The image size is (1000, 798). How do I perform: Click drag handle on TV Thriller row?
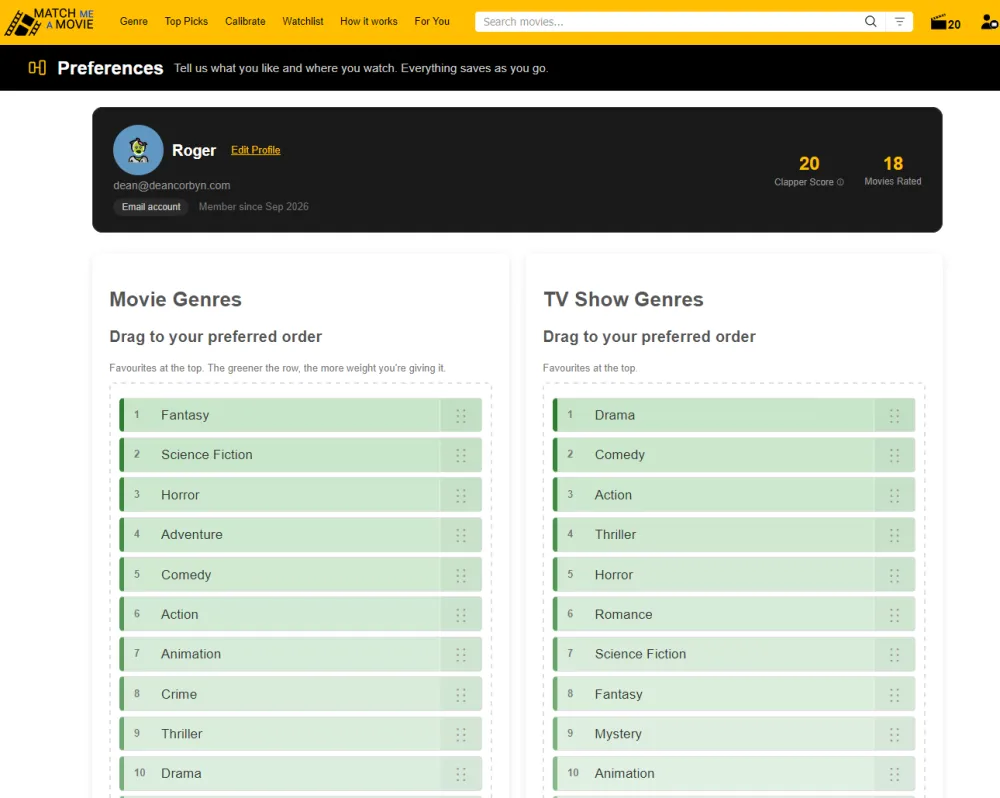tap(894, 535)
